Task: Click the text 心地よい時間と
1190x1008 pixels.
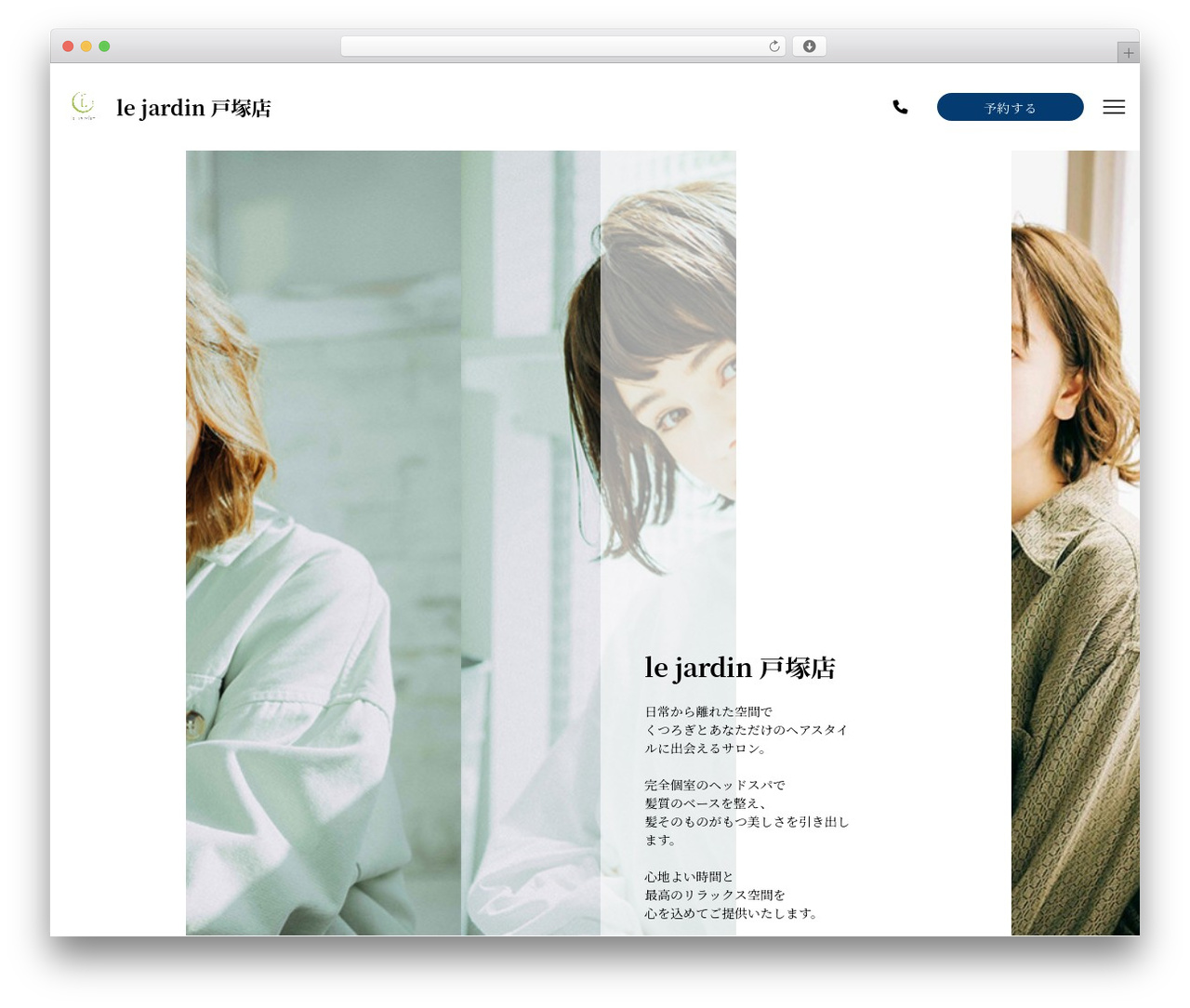Action: [x=689, y=877]
